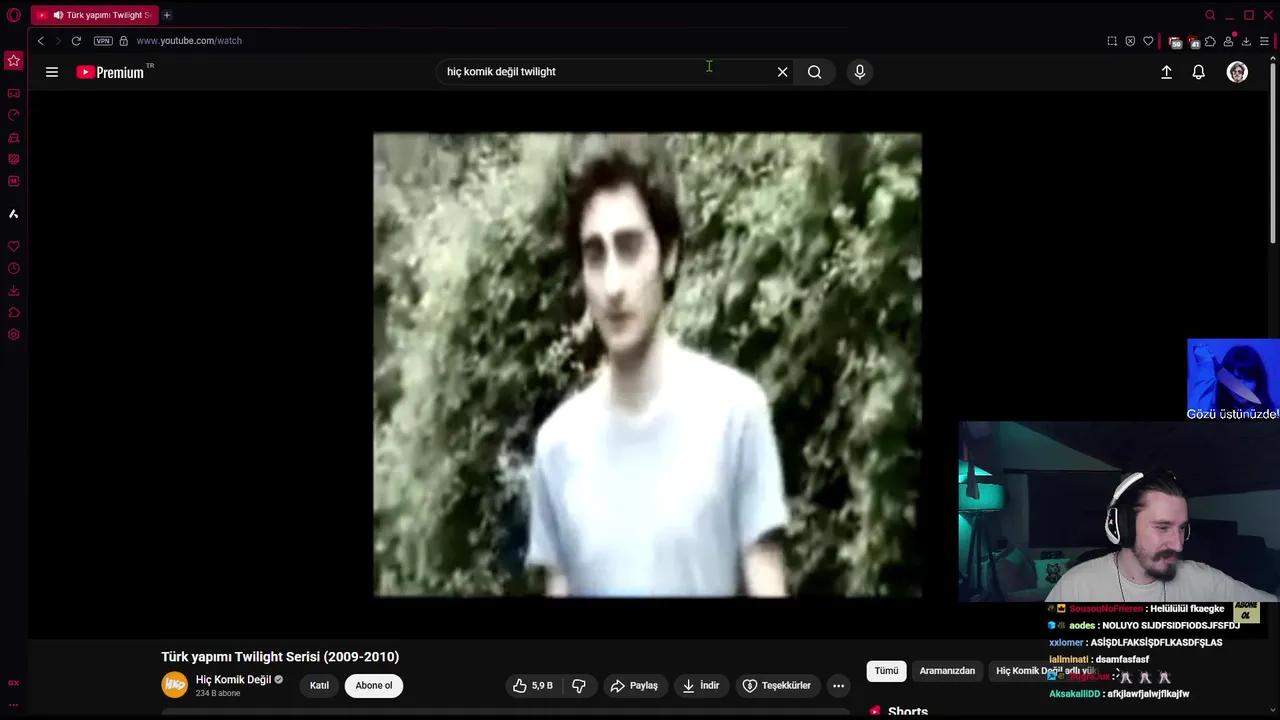
Task: Open downloads arrow icon in toolbar
Action: 1246,41
